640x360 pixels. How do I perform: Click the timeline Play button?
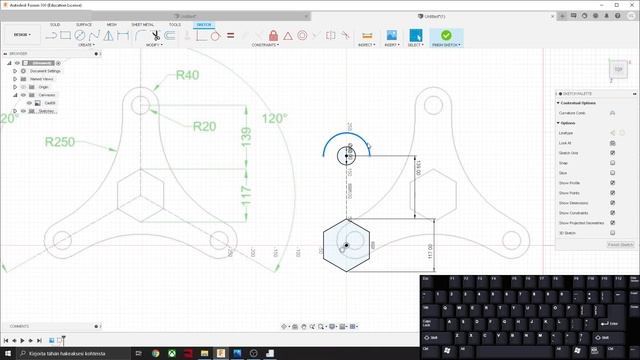click(22, 340)
